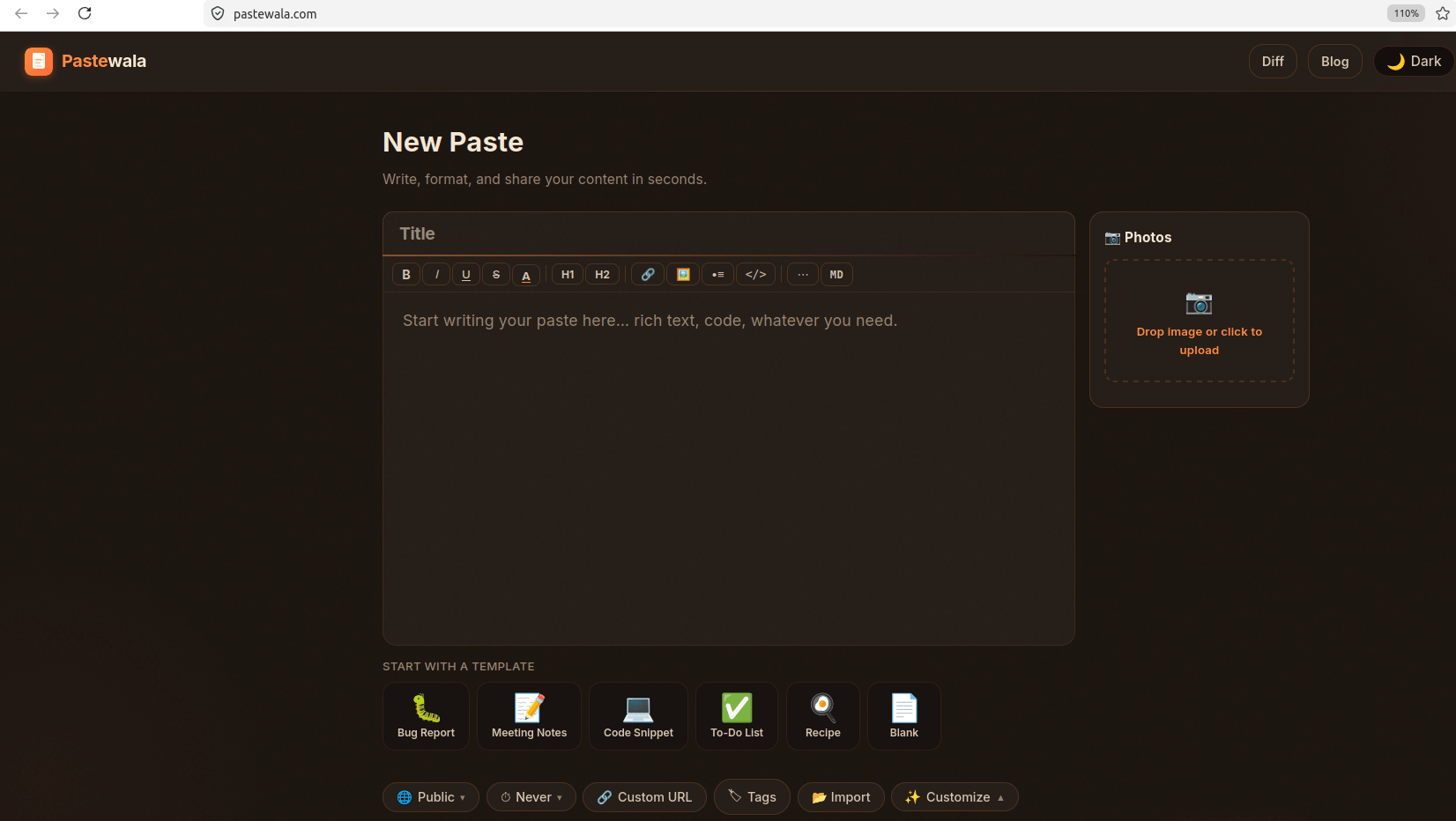Viewport: 1456px width, 821px height.
Task: Focus the paste content editor area
Action: tap(729, 467)
